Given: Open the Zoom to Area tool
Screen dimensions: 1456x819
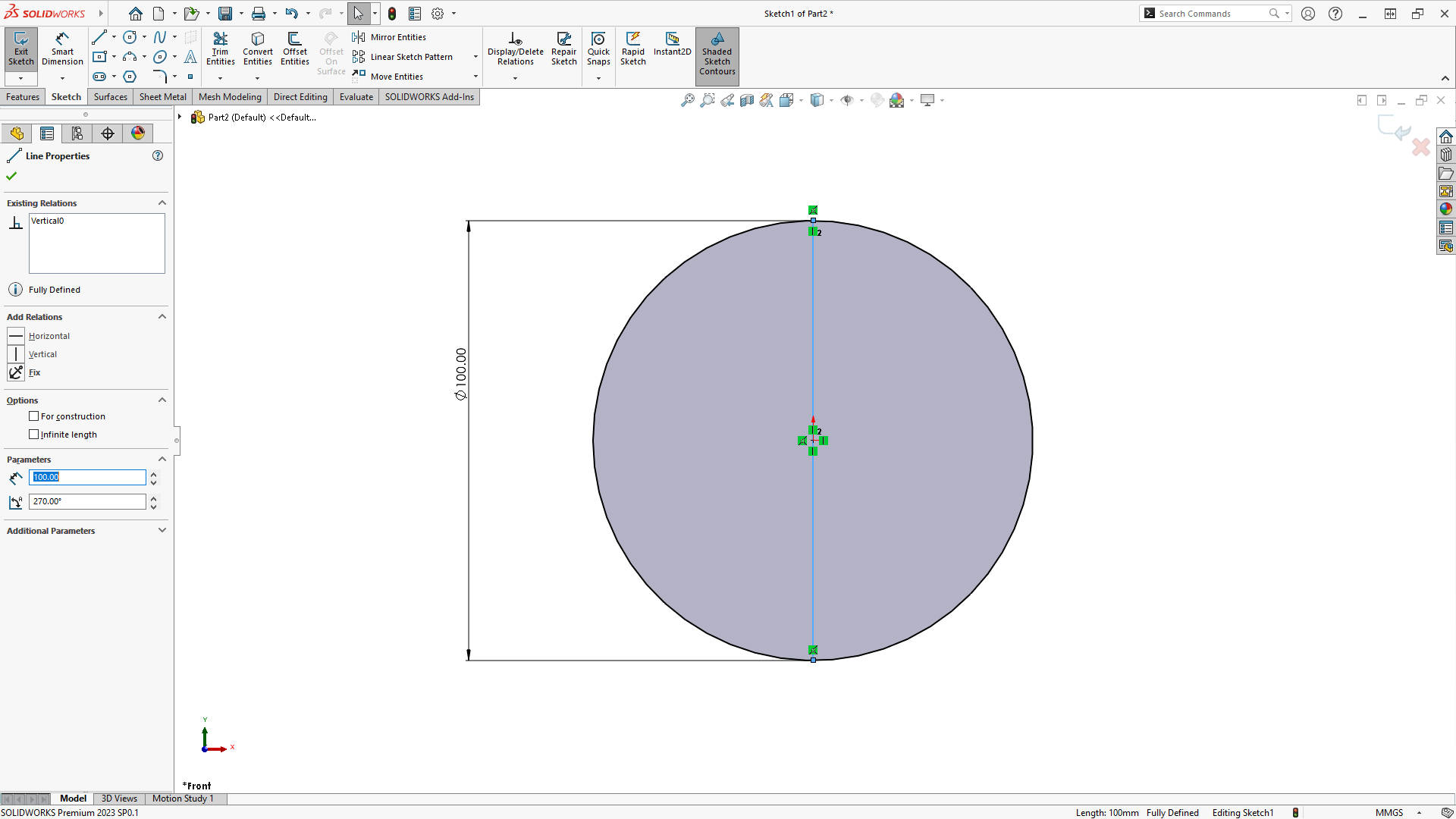Looking at the screenshot, I should (708, 99).
